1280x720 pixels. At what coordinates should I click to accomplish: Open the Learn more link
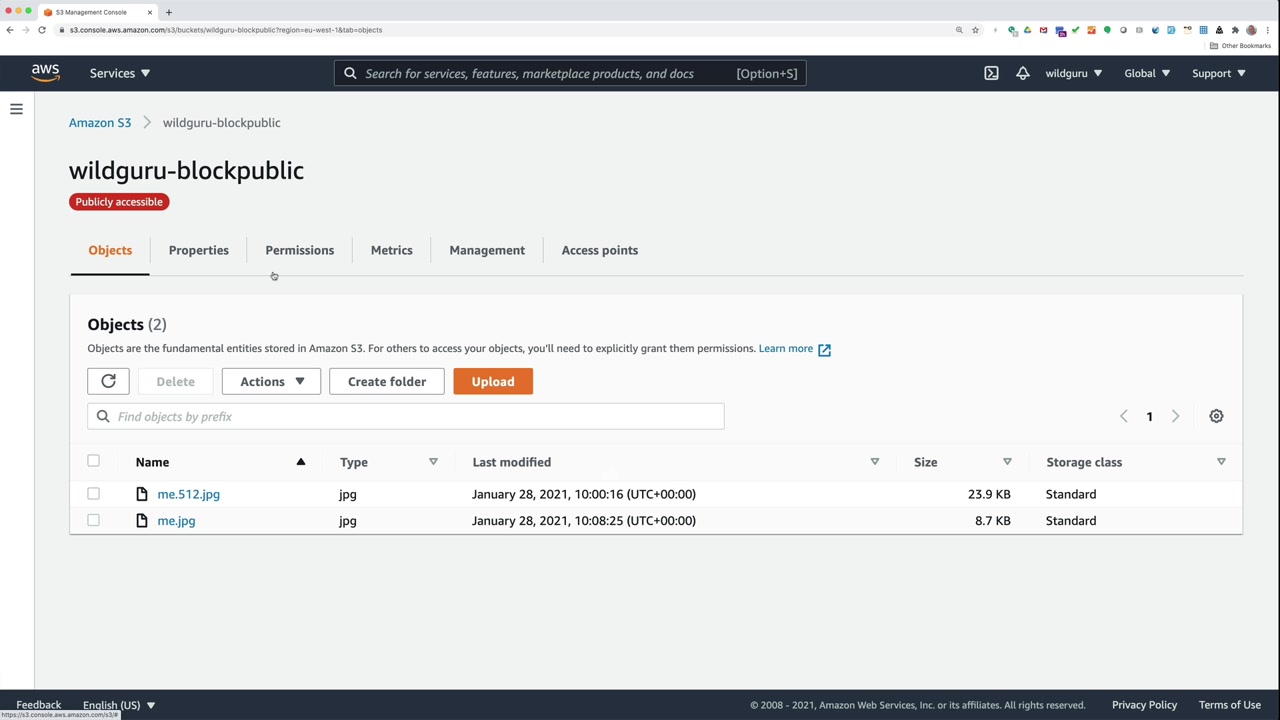coord(794,349)
